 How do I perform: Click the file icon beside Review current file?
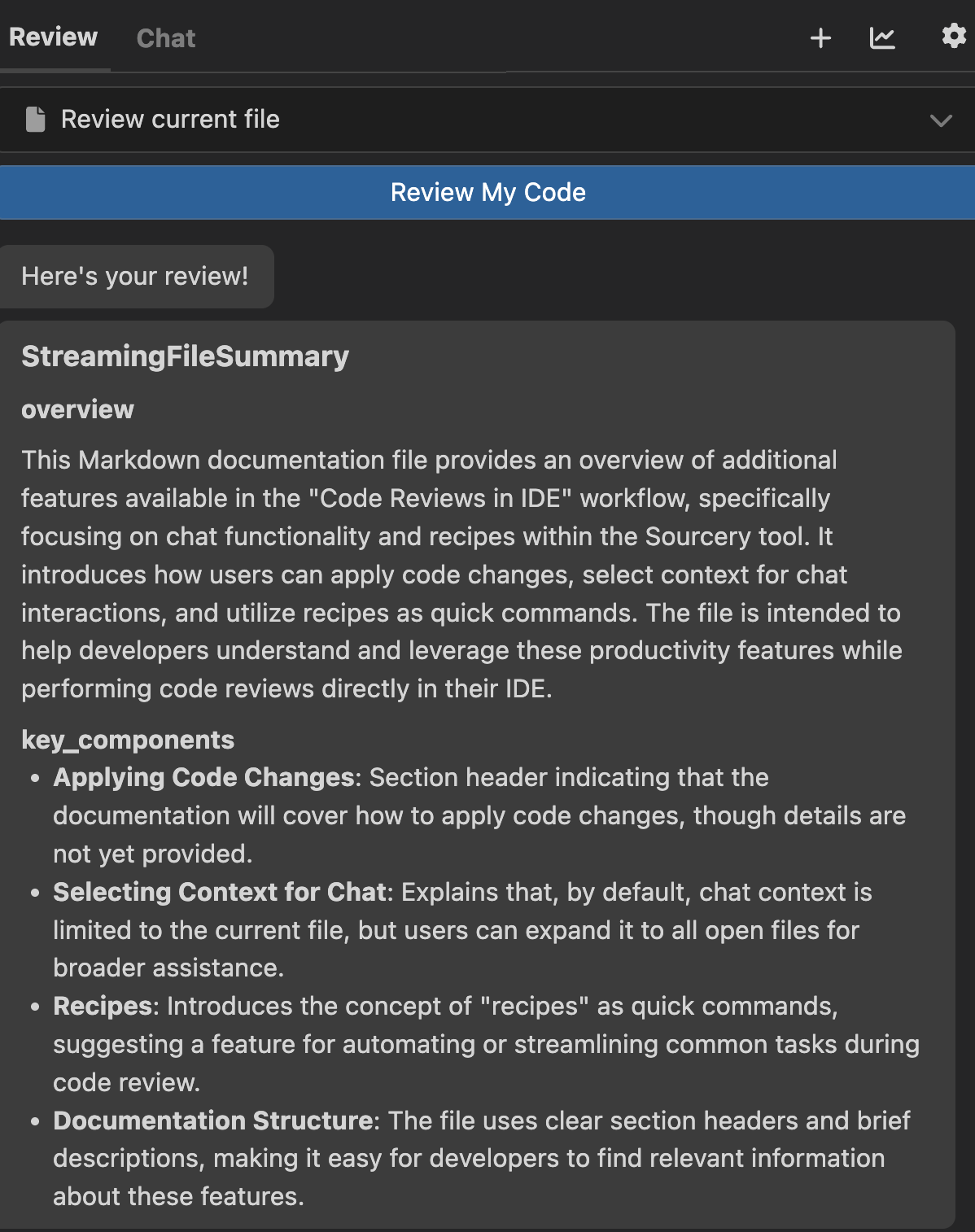36,120
